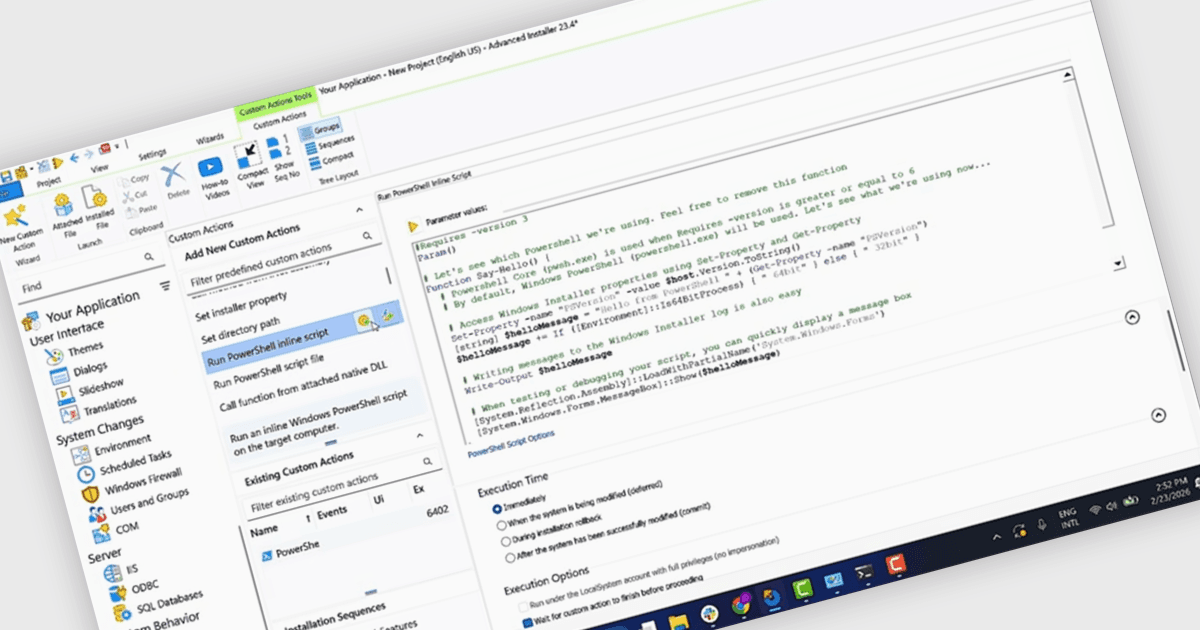The width and height of the screenshot is (1200, 630).
Task: Add Run PowerShell inline script without sequence icon
Action: point(389,315)
